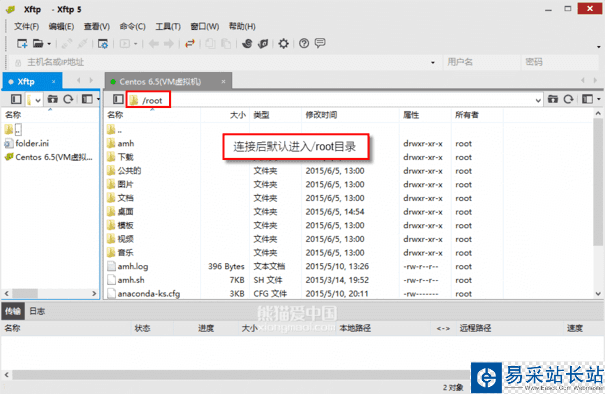Open options via the gear icon
The height and width of the screenshot is (394, 605).
(284, 44)
